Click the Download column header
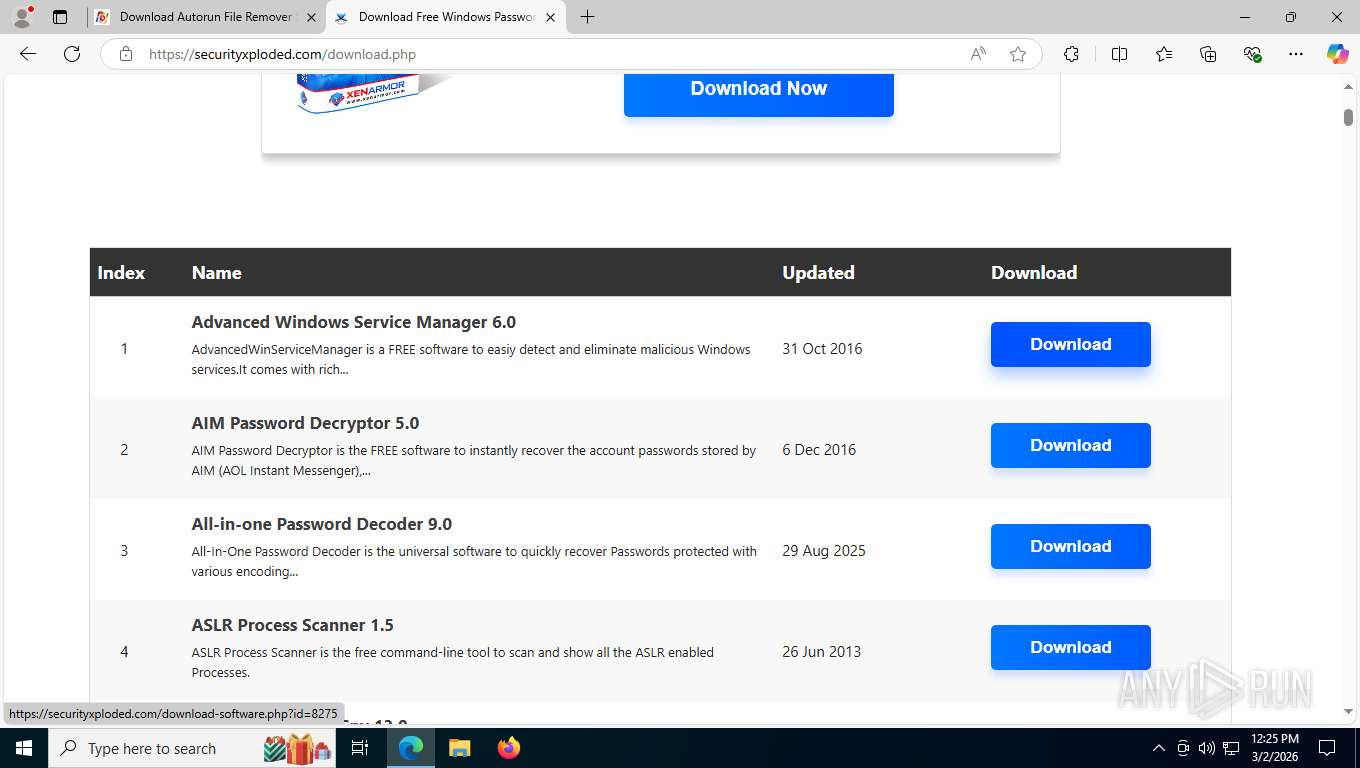The height and width of the screenshot is (768, 1360). pyautogui.click(x=1034, y=273)
